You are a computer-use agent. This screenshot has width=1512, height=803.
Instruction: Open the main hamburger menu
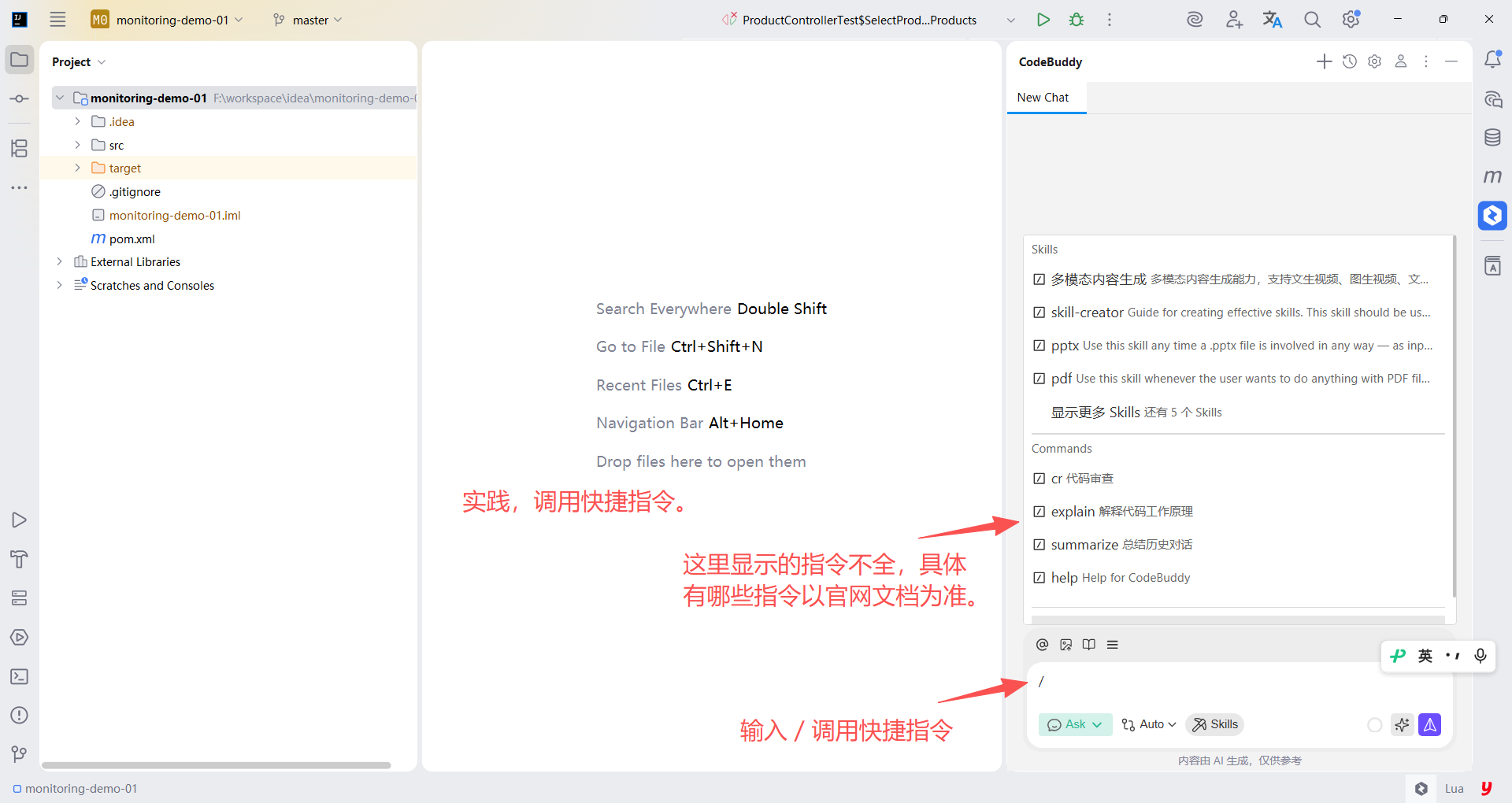pyautogui.click(x=57, y=20)
